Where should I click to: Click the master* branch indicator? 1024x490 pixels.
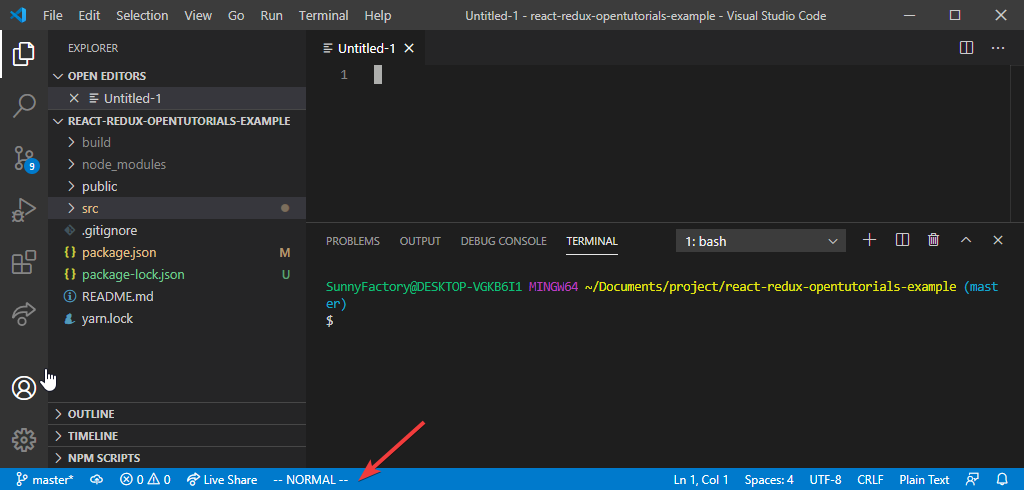[x=44, y=480]
